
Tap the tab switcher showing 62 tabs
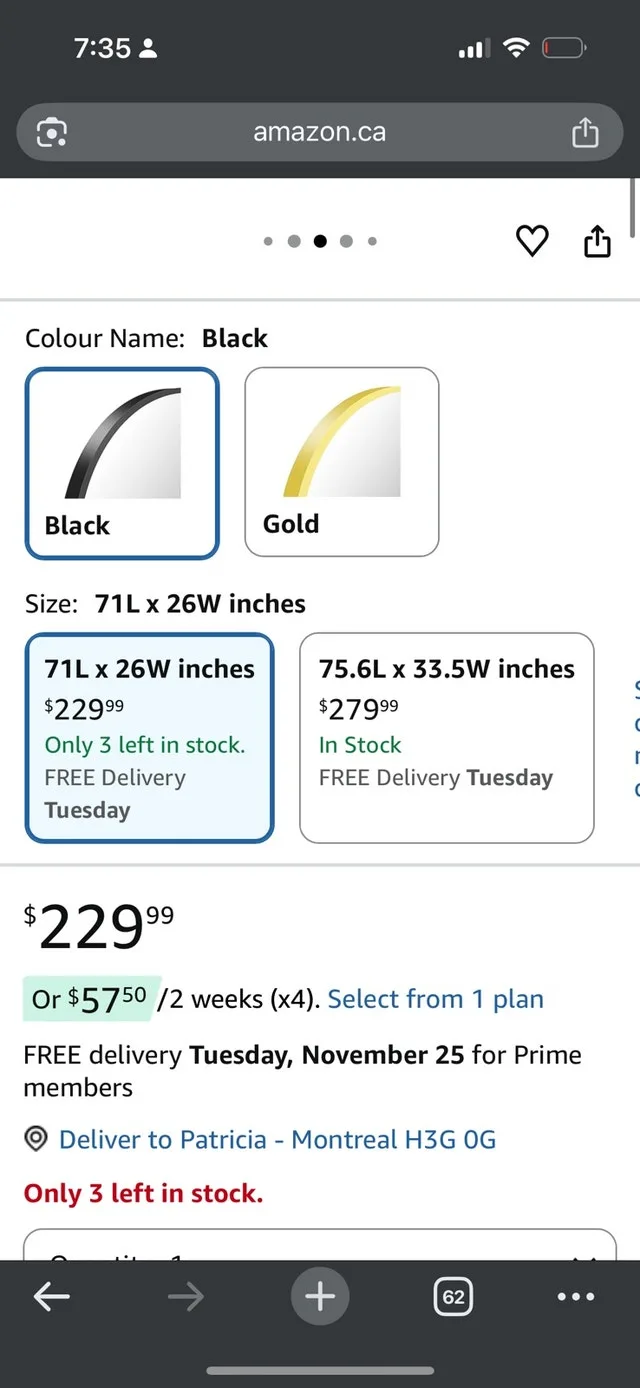[x=453, y=1296]
